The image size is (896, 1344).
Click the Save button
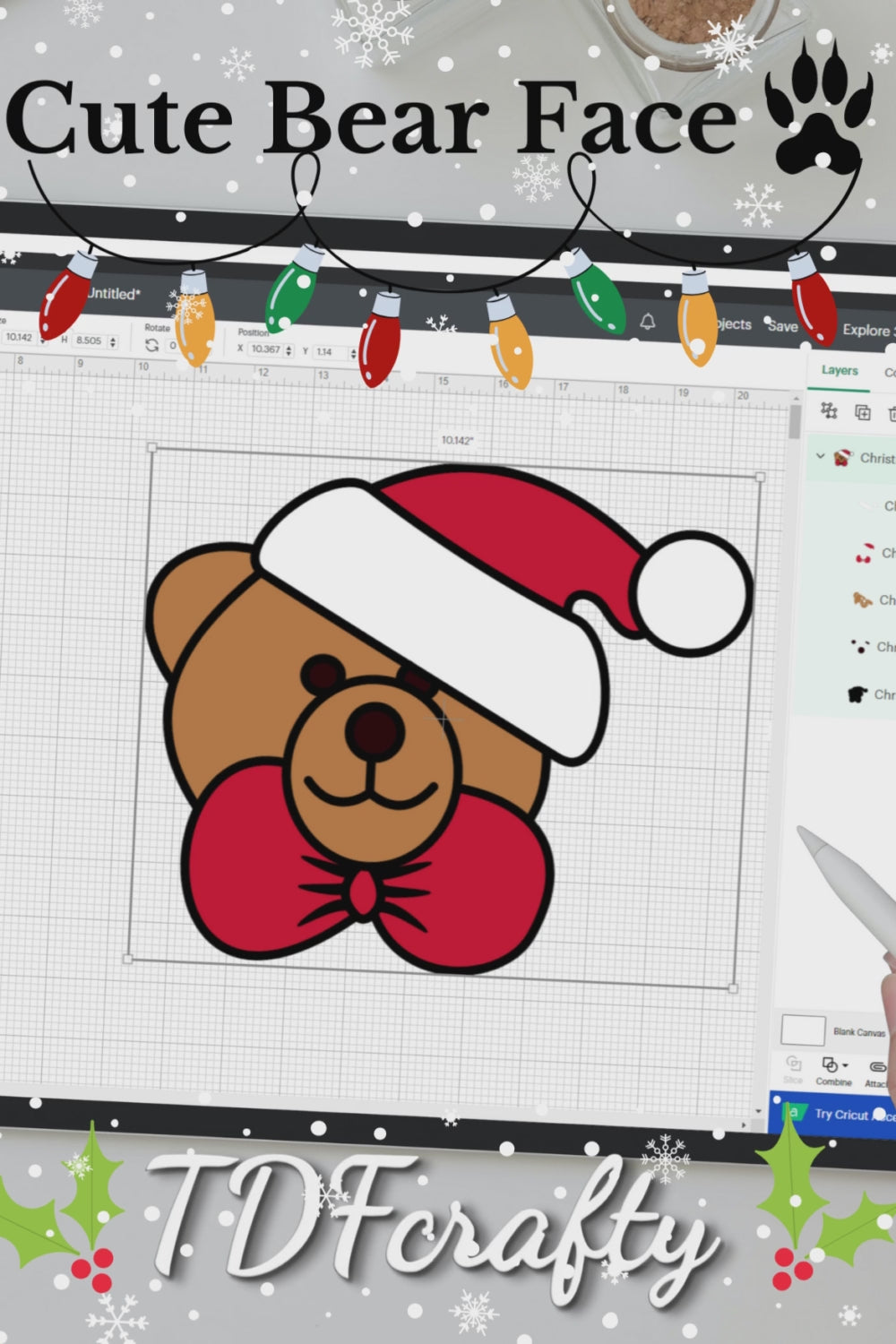[x=781, y=326]
